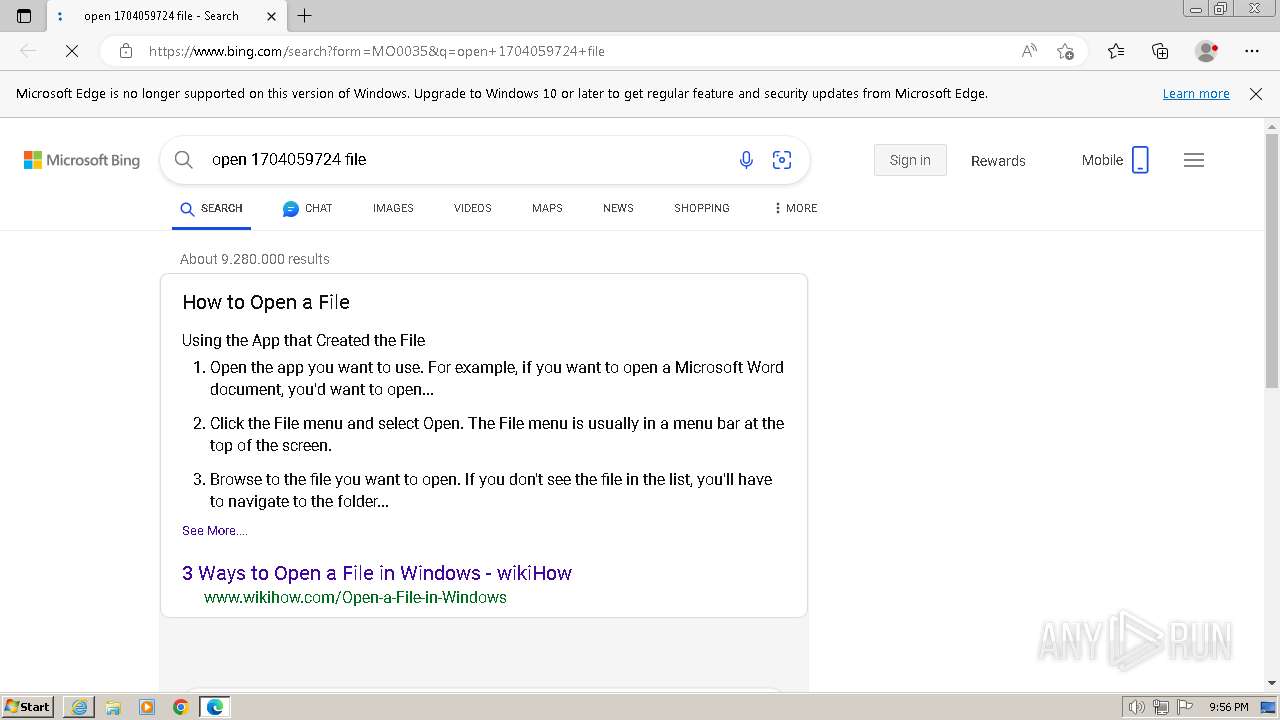Click the 9:56 PM clock
The height and width of the screenshot is (720, 1280).
click(1229, 707)
